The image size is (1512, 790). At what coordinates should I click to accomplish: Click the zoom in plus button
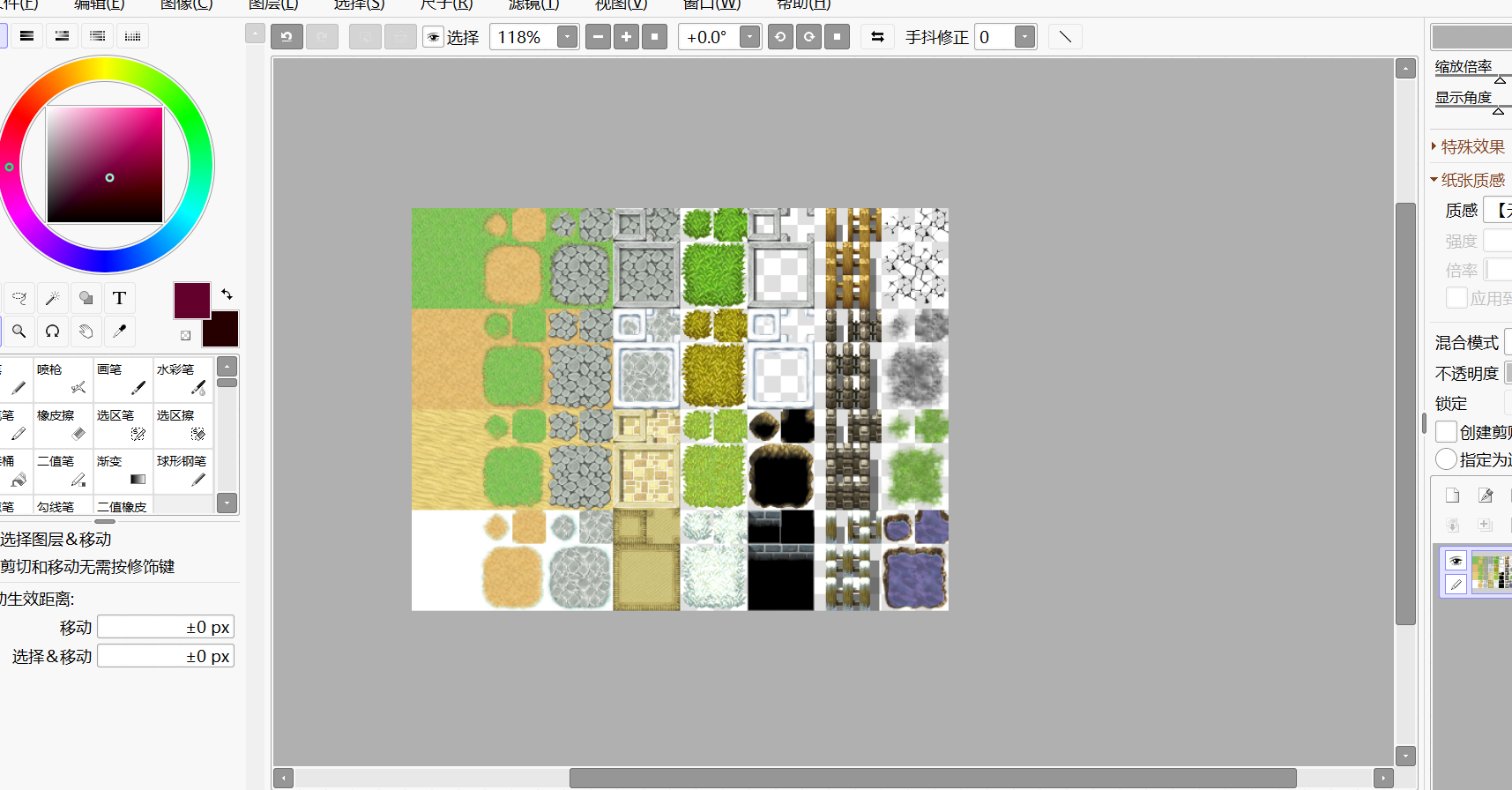[x=626, y=37]
